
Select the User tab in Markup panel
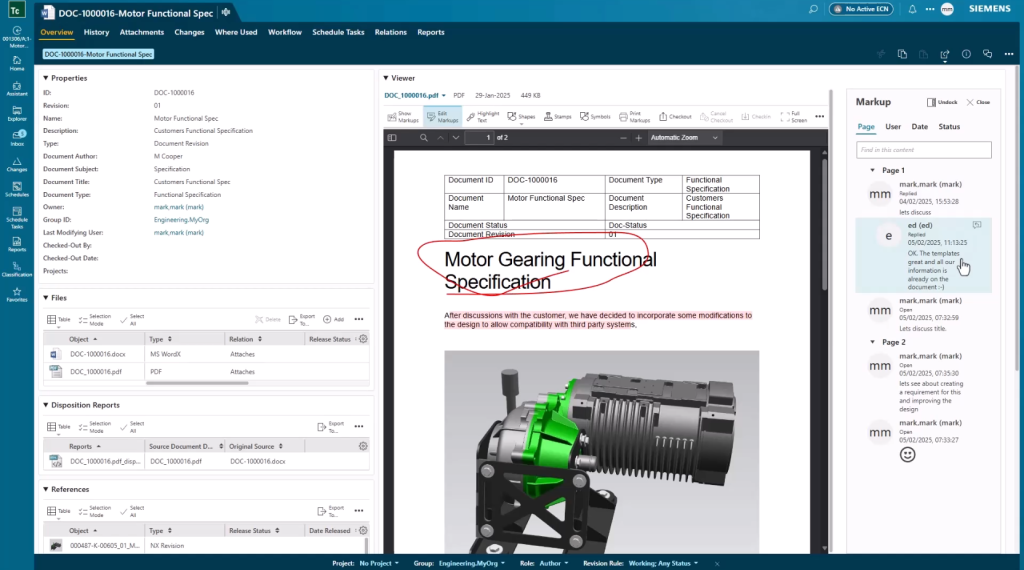[x=893, y=127]
